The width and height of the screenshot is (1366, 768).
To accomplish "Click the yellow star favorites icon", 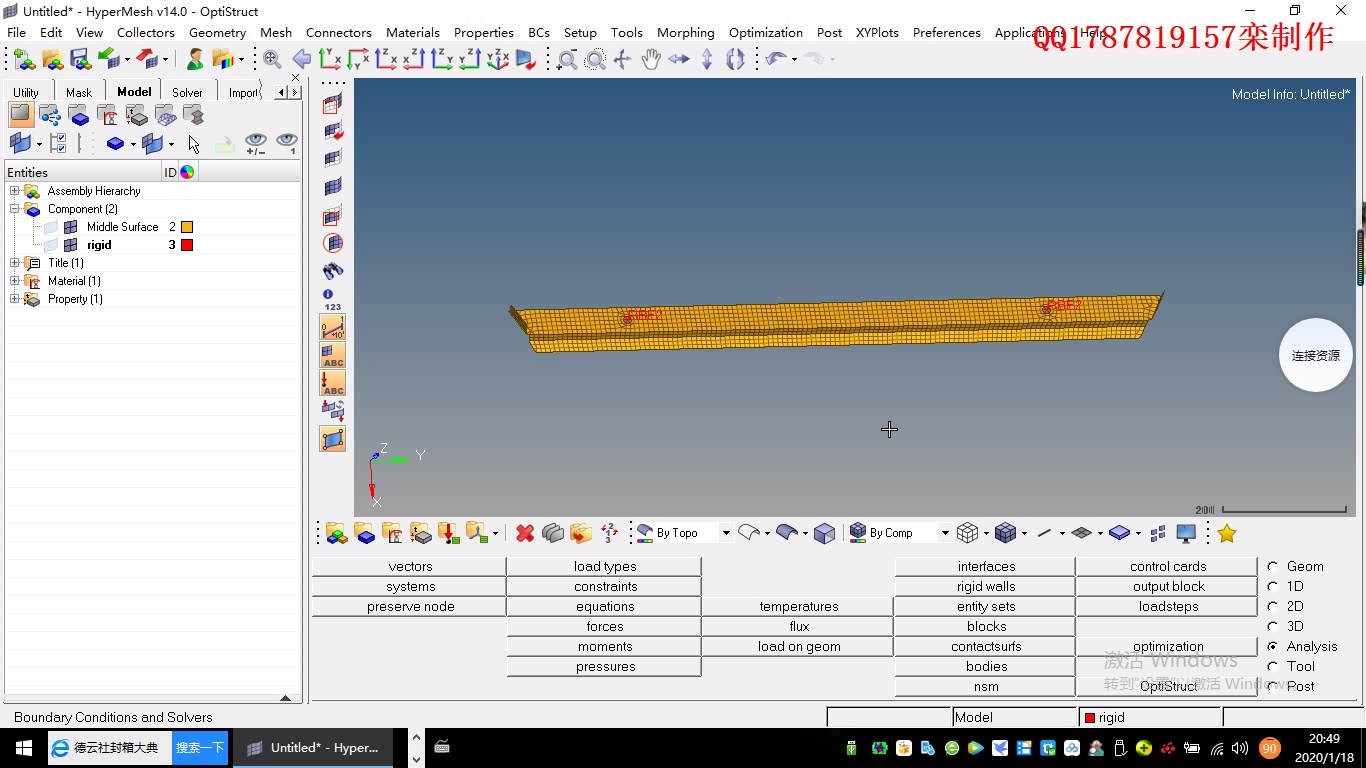I will (1227, 534).
